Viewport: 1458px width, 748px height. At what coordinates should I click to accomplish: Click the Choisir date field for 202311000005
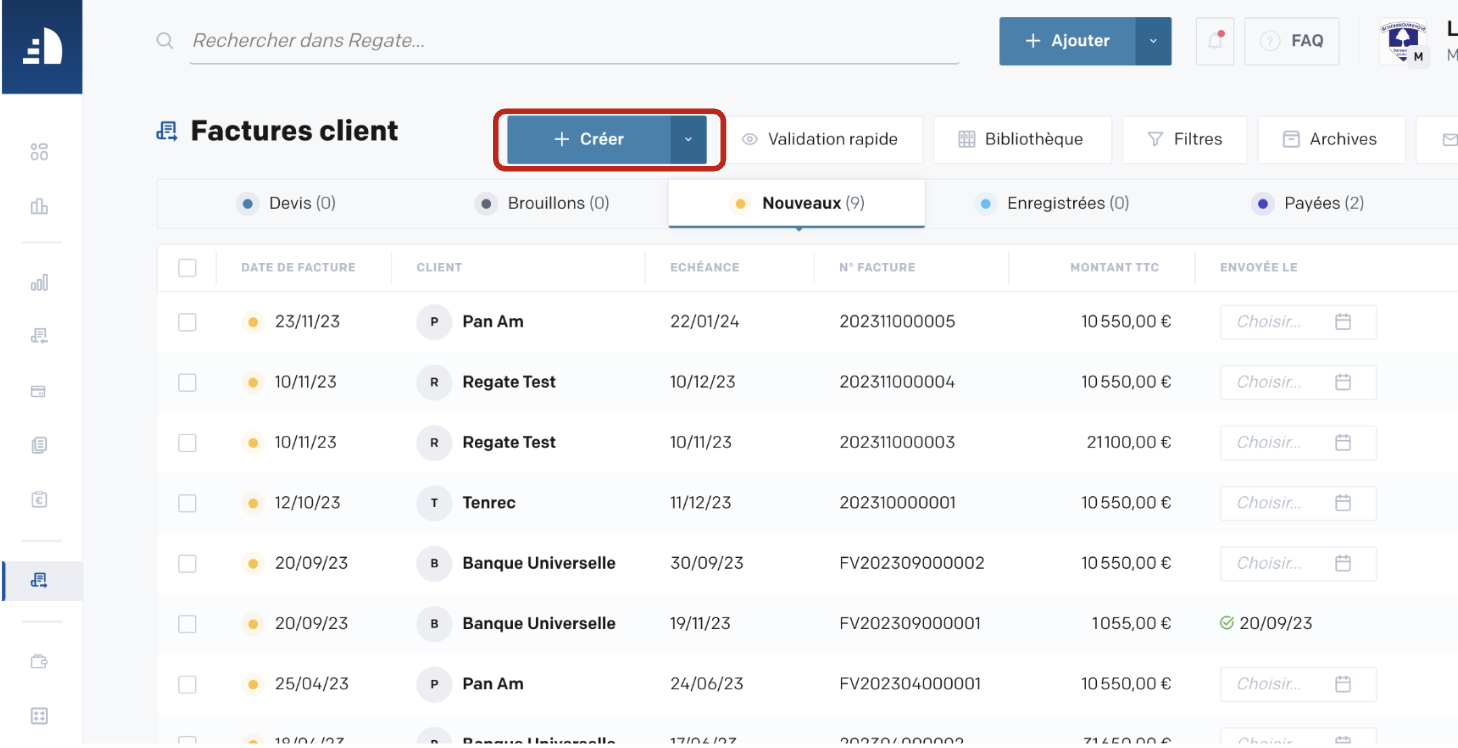point(1298,322)
